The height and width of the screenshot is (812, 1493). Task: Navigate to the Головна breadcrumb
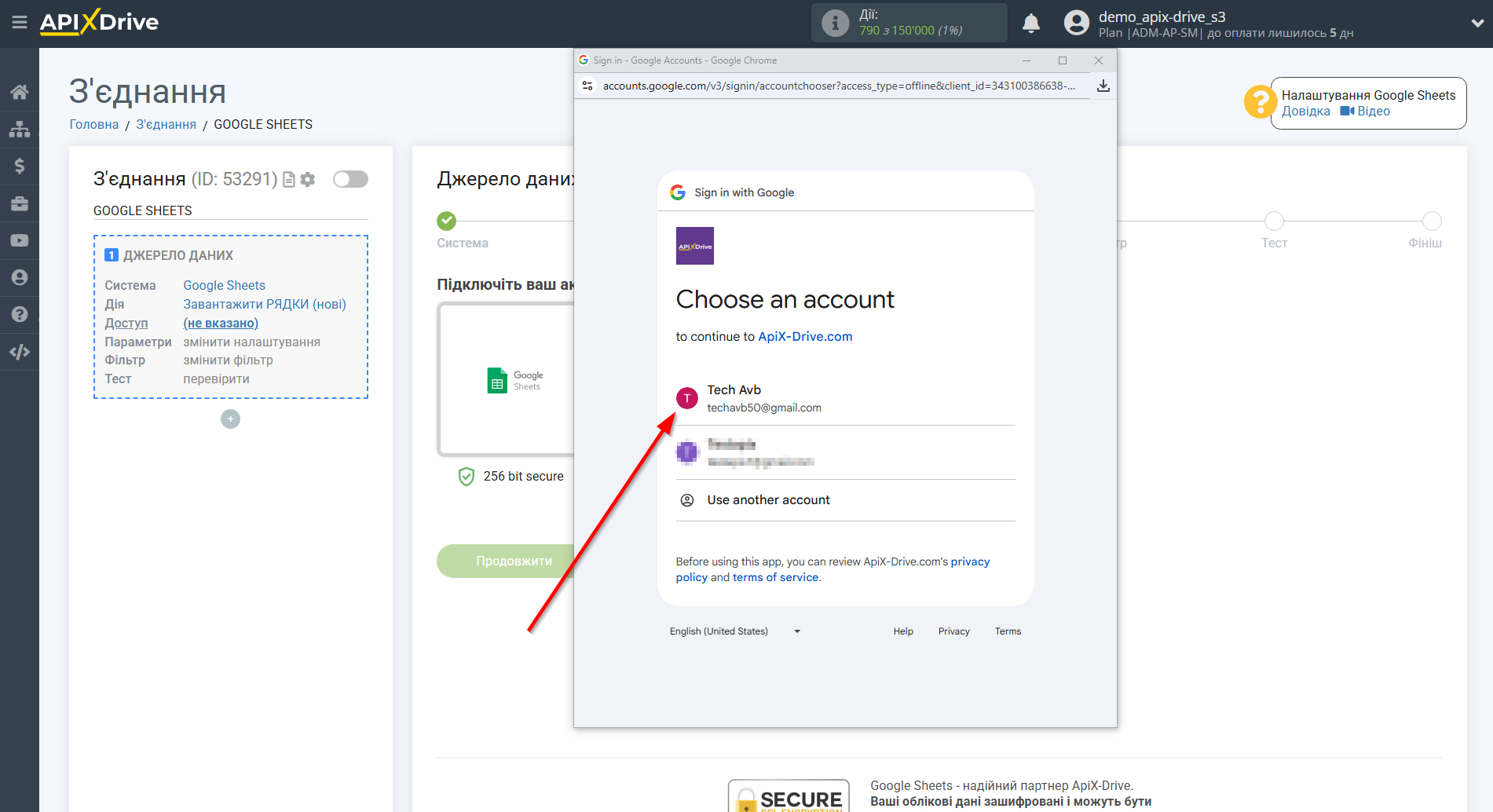(93, 124)
